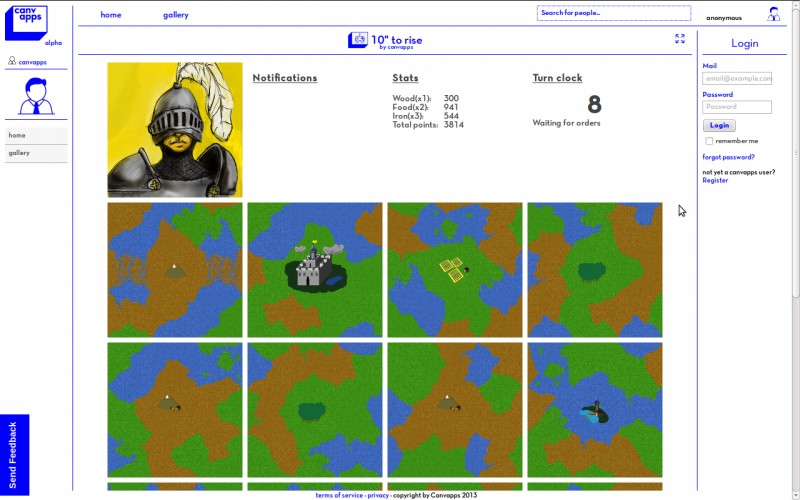This screenshot has width=800, height=500.
Task: Open fullscreen mode with the expand icon
Action: [x=680, y=39]
